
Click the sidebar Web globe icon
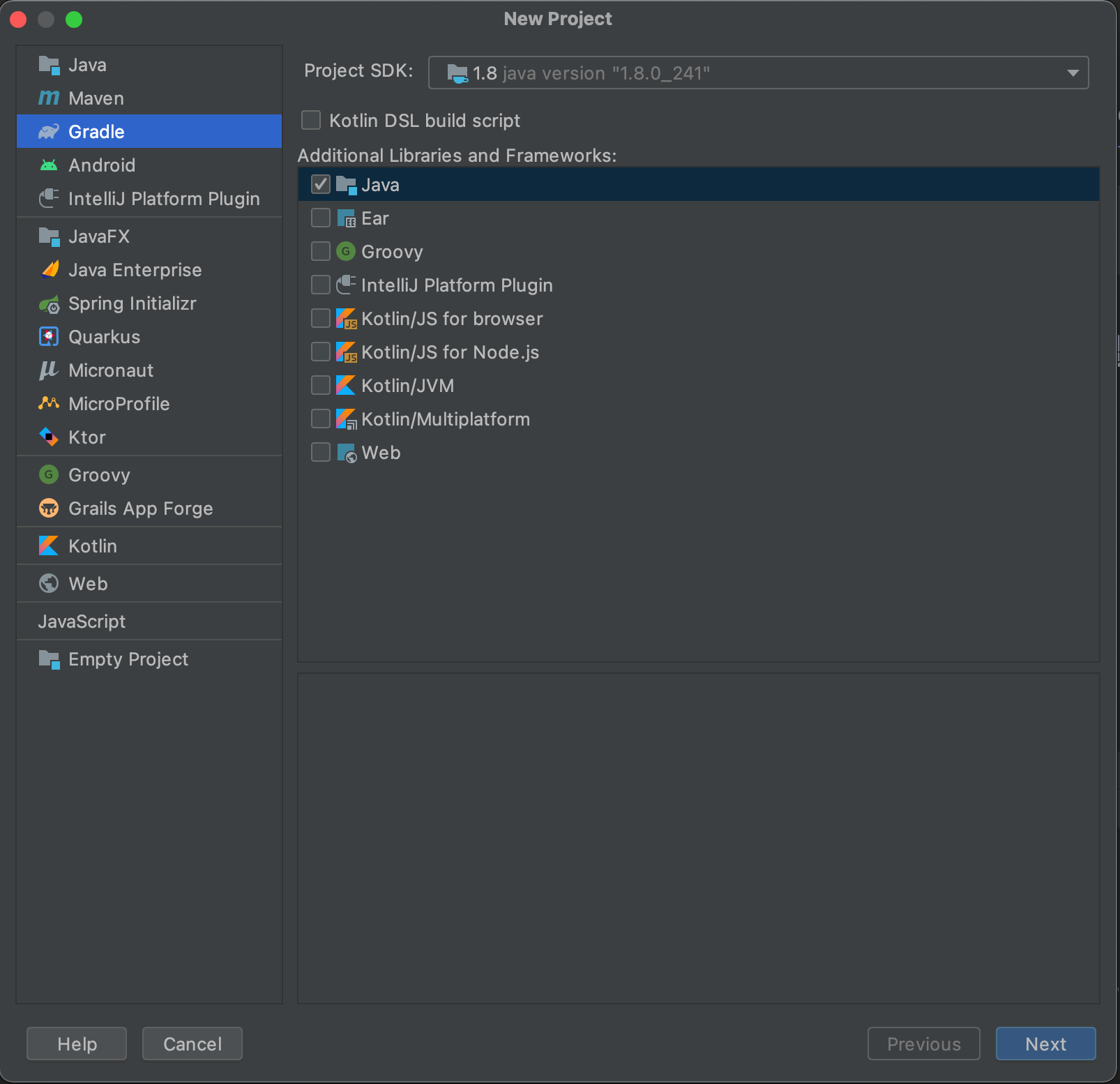(x=49, y=584)
